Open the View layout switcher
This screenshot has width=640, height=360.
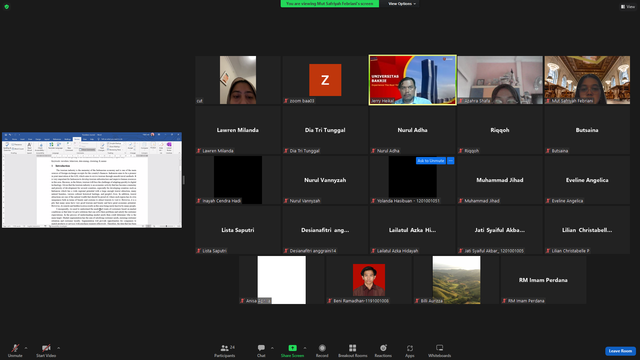tap(628, 7)
